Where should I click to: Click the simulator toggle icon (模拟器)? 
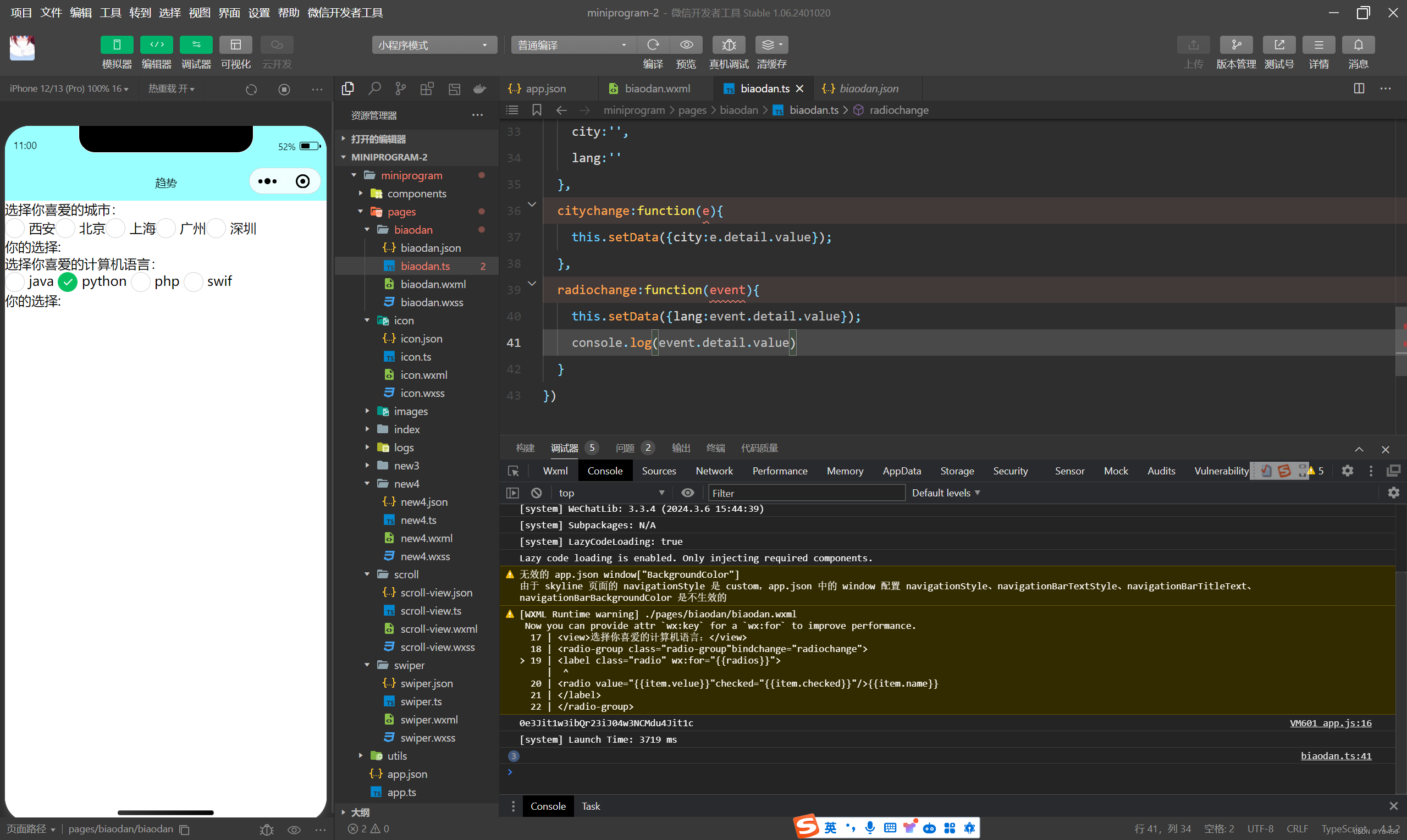click(x=117, y=45)
